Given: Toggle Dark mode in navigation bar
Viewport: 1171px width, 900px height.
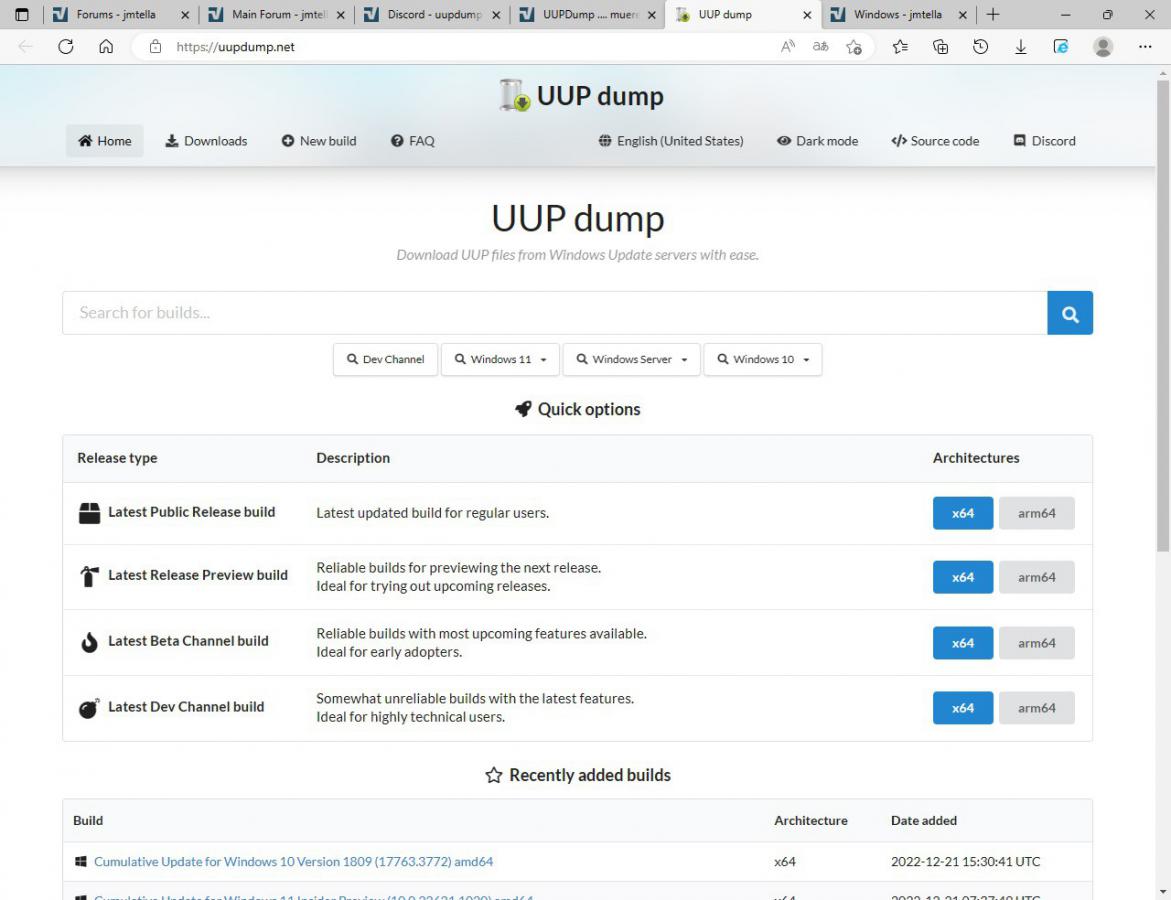Looking at the screenshot, I should [817, 141].
